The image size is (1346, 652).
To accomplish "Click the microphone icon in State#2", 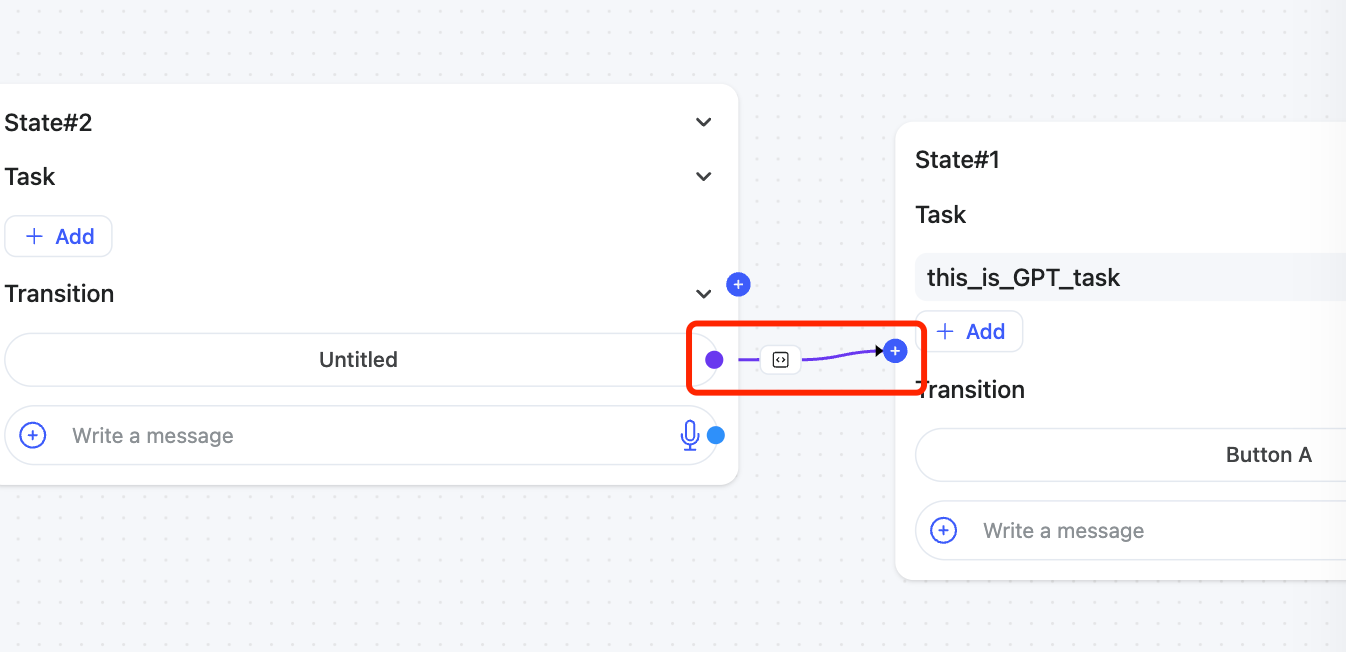I will (689, 435).
